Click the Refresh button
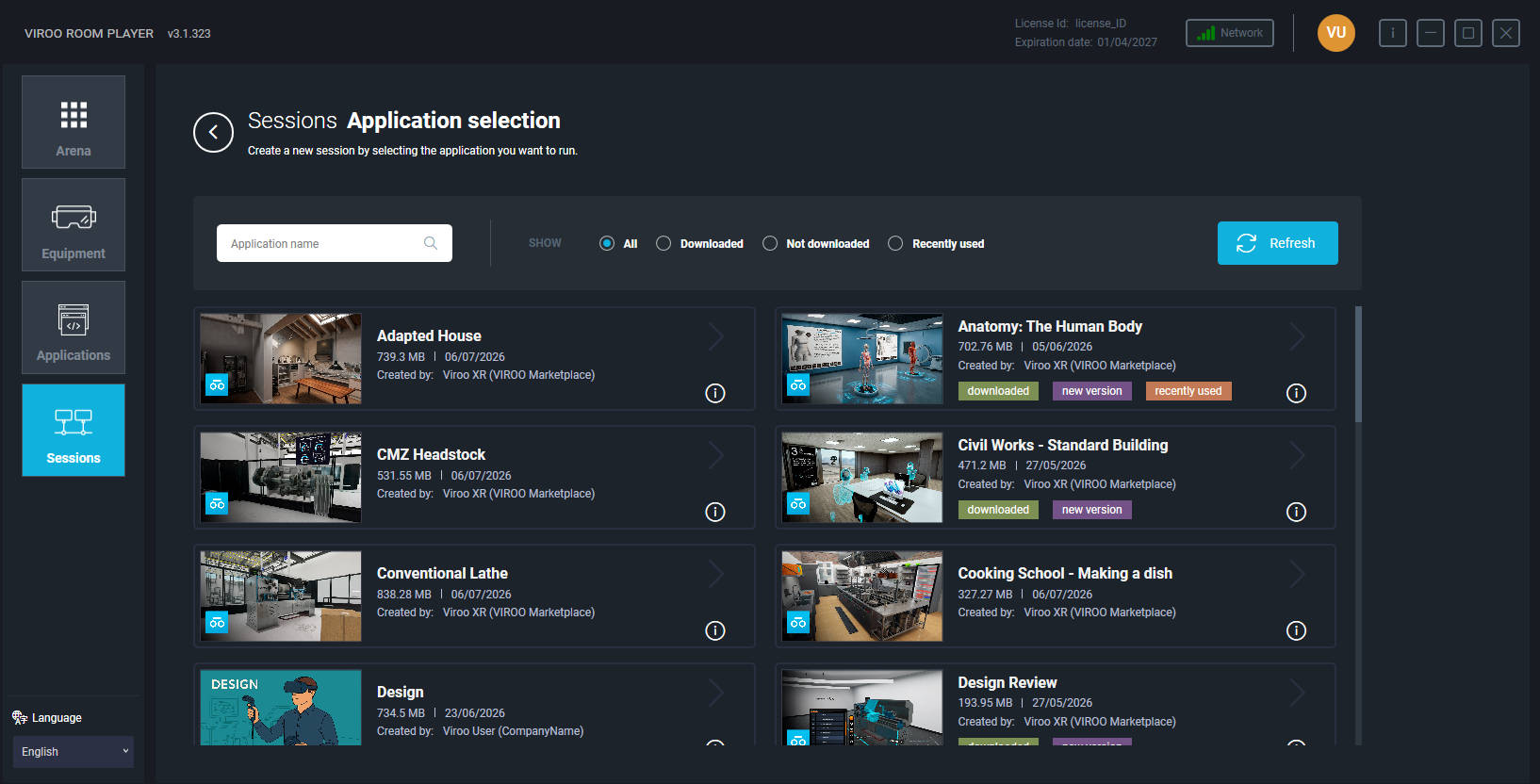Viewport: 1540px width, 784px height. (x=1277, y=243)
